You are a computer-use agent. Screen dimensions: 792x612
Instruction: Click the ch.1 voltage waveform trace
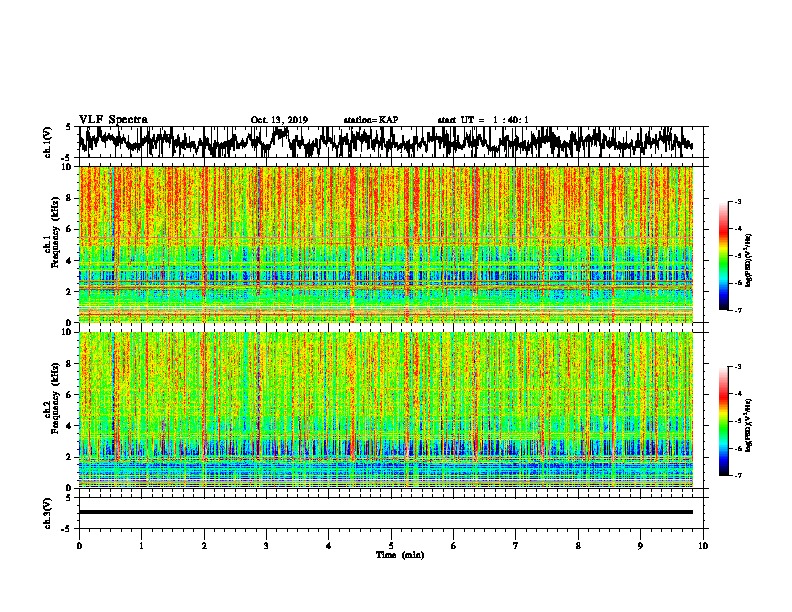386,141
